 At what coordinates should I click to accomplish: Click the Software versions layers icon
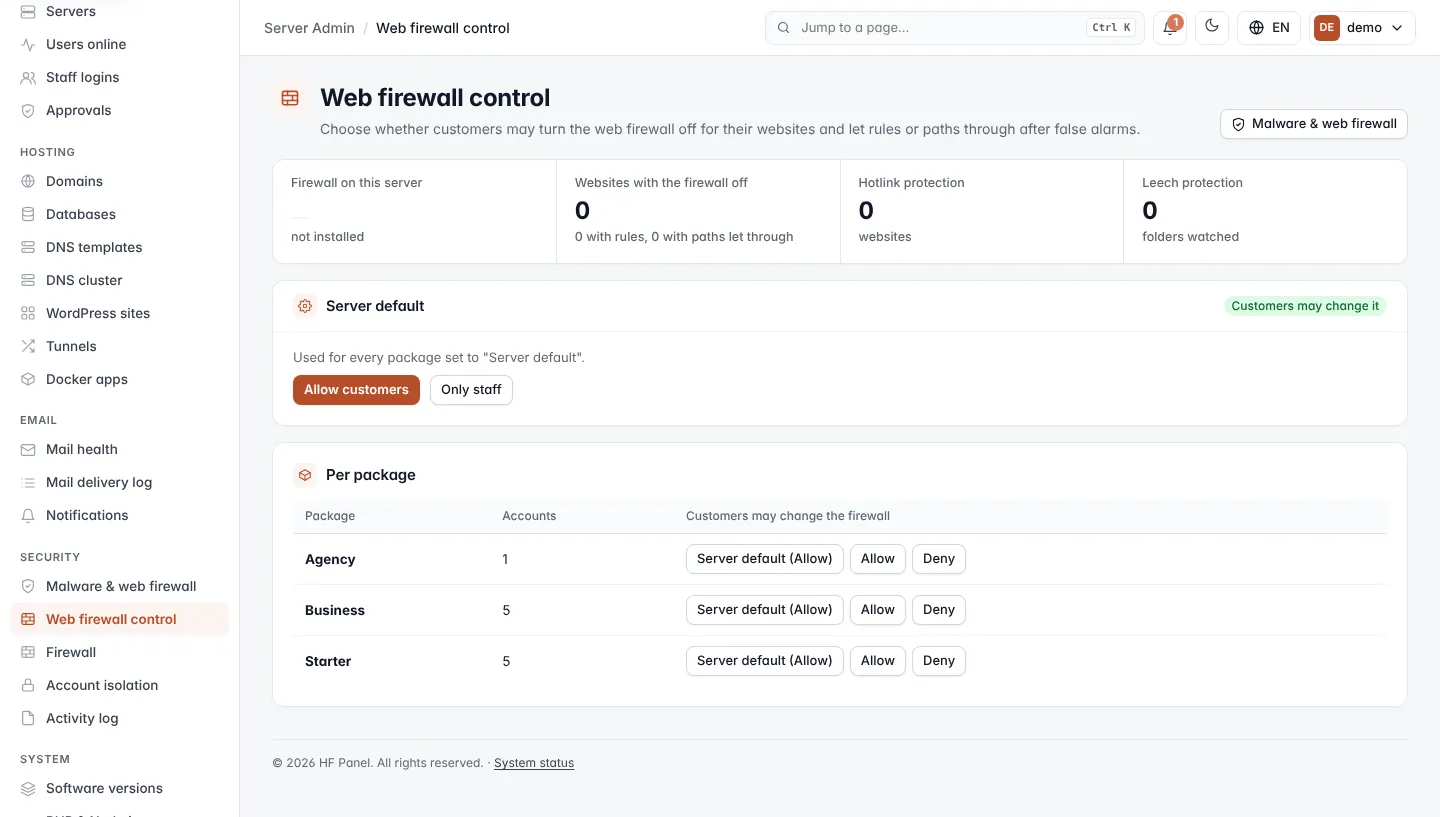28,788
